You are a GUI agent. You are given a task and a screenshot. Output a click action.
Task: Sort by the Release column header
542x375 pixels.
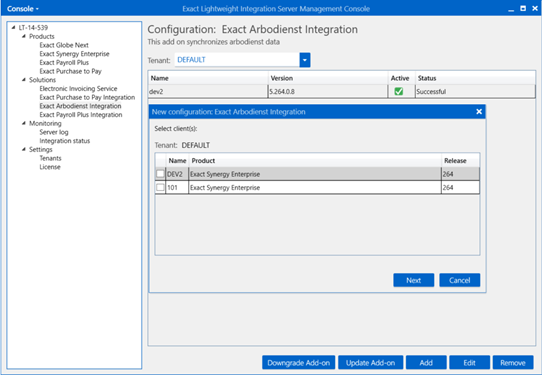click(455, 160)
